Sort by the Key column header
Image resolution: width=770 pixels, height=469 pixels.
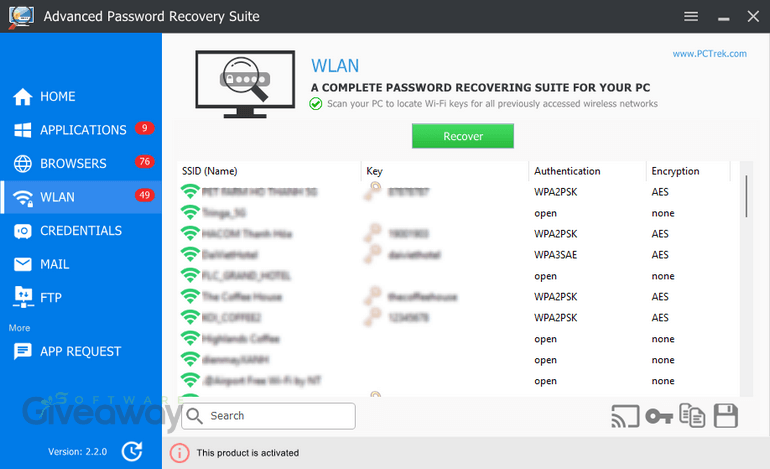tap(445, 171)
